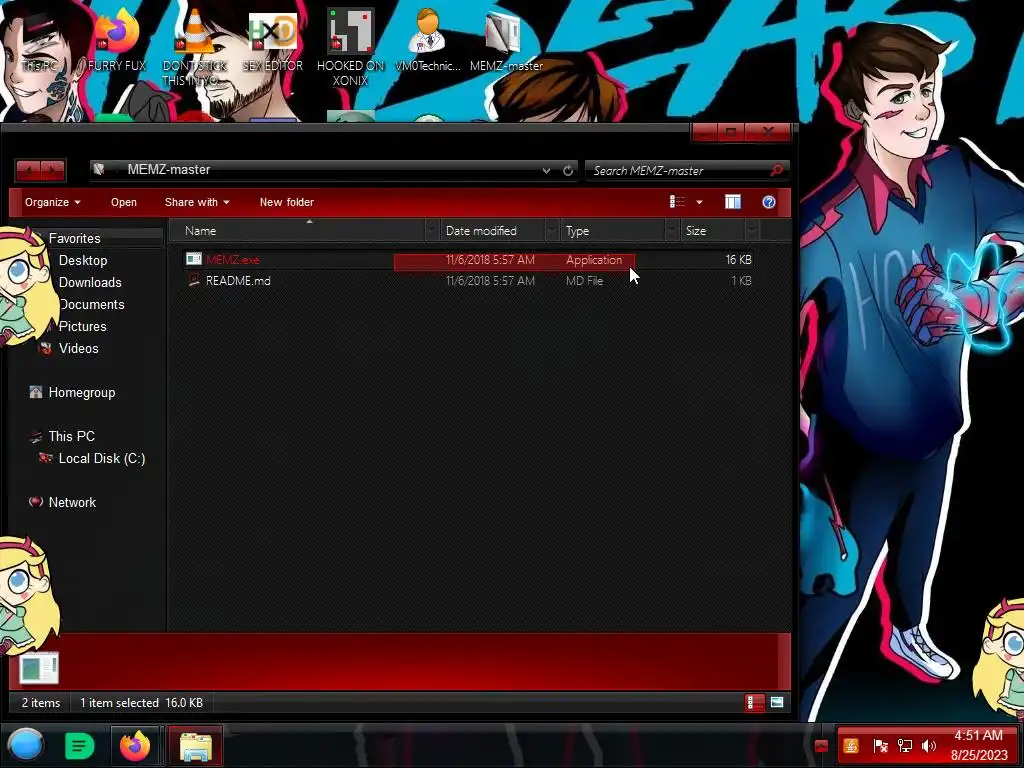This screenshot has height=768, width=1024.
Task: Open the network tray icon
Action: [x=904, y=745]
